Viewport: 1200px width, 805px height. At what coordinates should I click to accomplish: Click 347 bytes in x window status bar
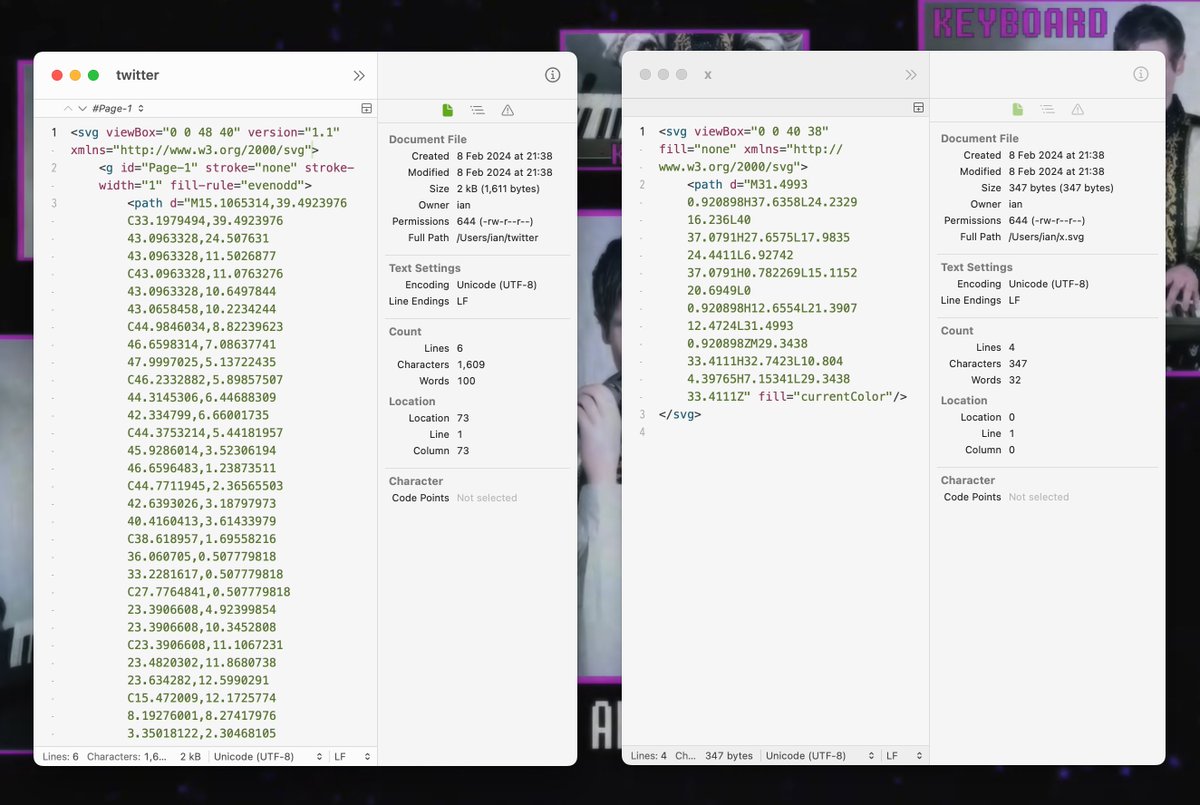tap(729, 756)
